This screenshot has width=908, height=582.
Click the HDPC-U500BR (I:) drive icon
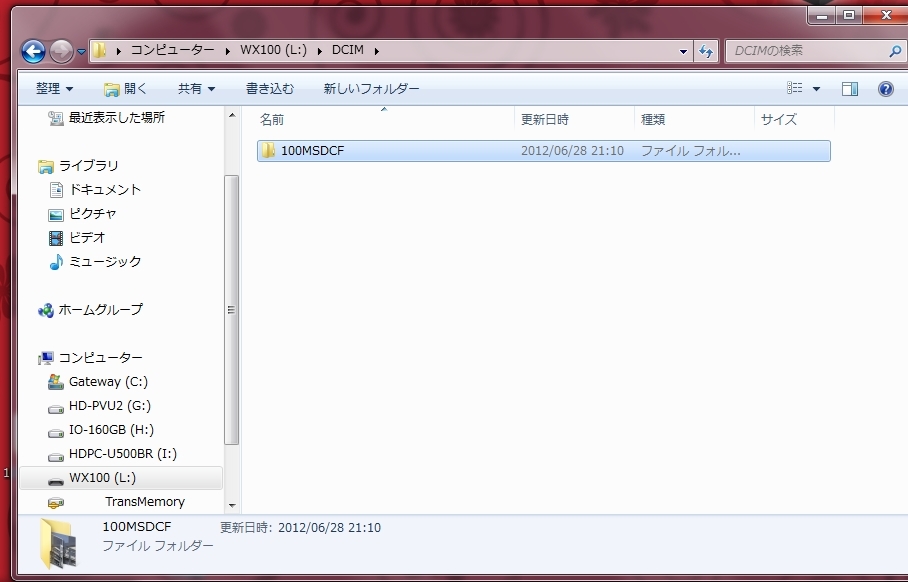[x=56, y=457]
